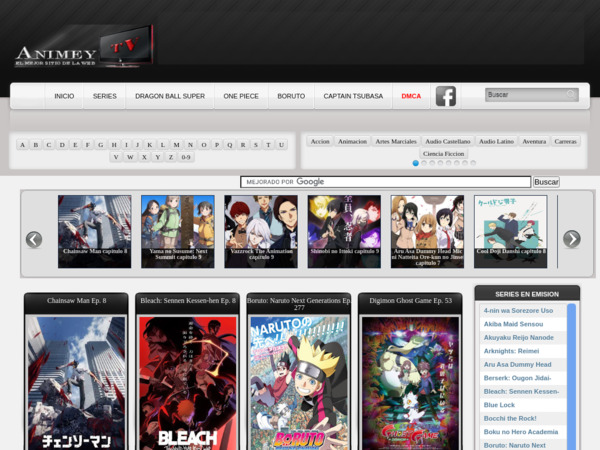Select the Animacion genre tag
Image resolution: width=600 pixels, height=450 pixels.
(352, 141)
